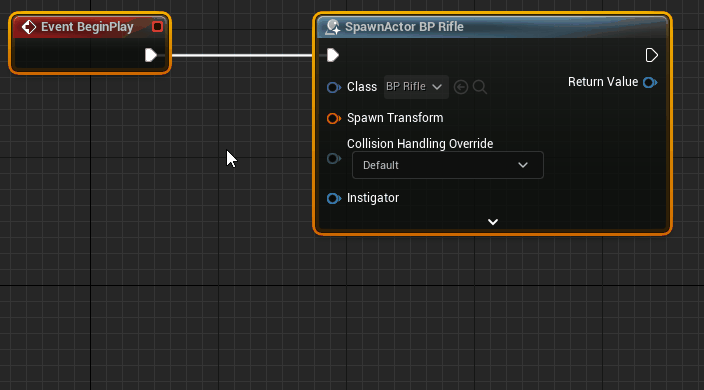This screenshot has width=704, height=390.
Task: Click the Collision Handling Override label
Action: (x=420, y=144)
